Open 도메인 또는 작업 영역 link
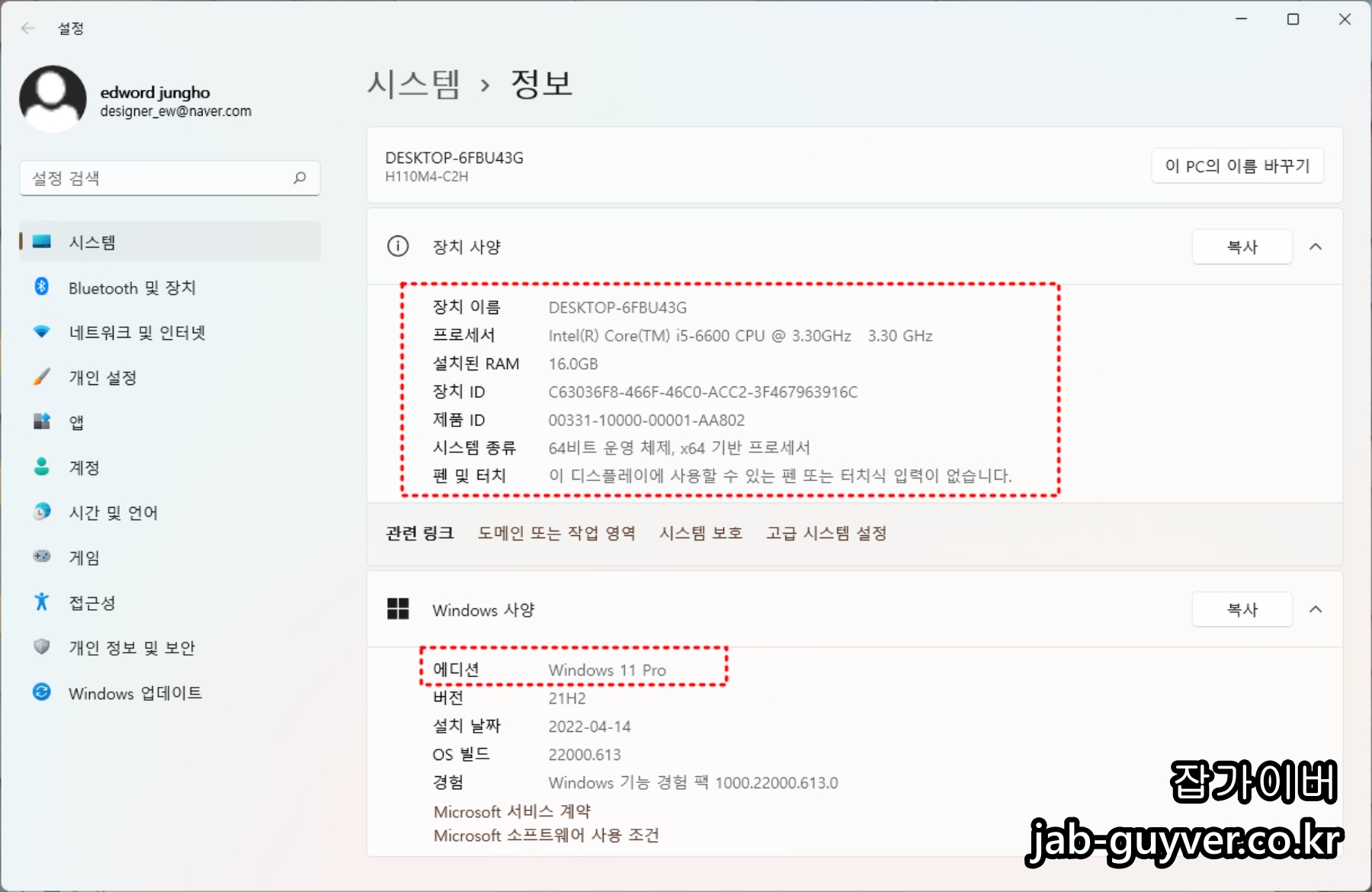Image resolution: width=1372 pixels, height=892 pixels. pyautogui.click(x=556, y=533)
